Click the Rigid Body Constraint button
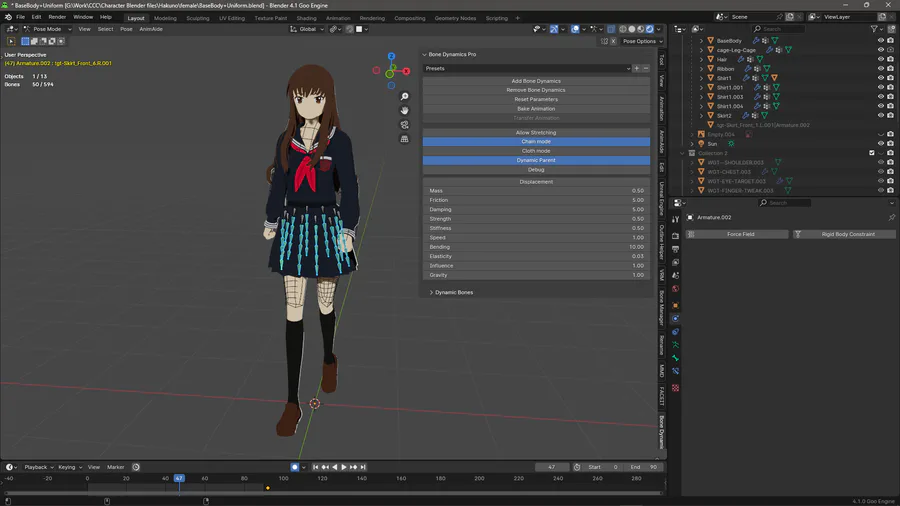 (844, 234)
